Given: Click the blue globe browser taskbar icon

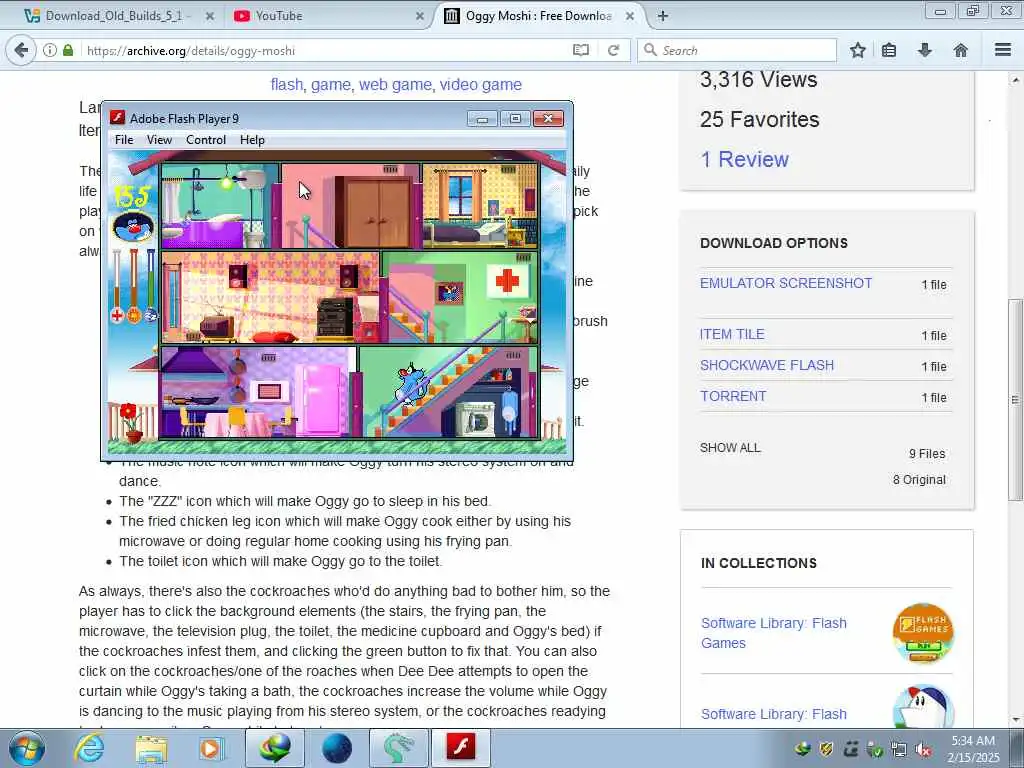Looking at the screenshot, I should click(337, 748).
